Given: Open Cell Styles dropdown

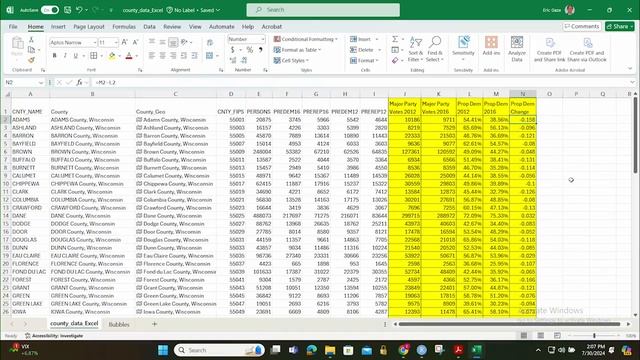Looking at the screenshot, I should point(291,60).
